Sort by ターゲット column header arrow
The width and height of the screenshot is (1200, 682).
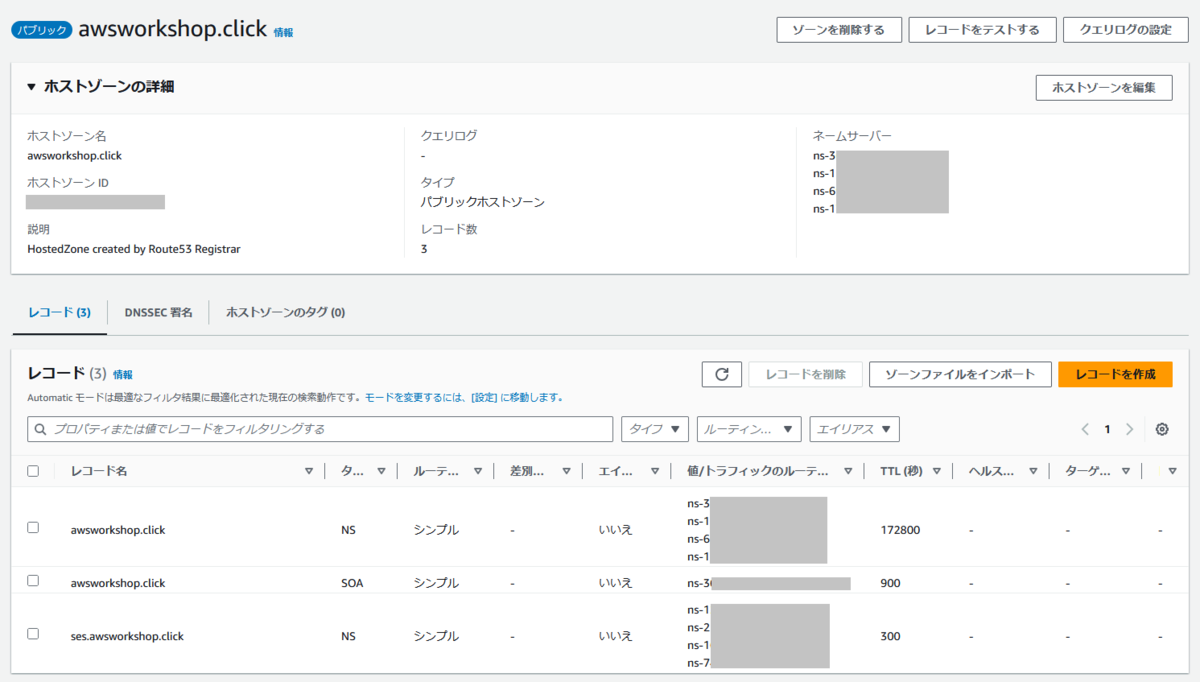click(1126, 471)
